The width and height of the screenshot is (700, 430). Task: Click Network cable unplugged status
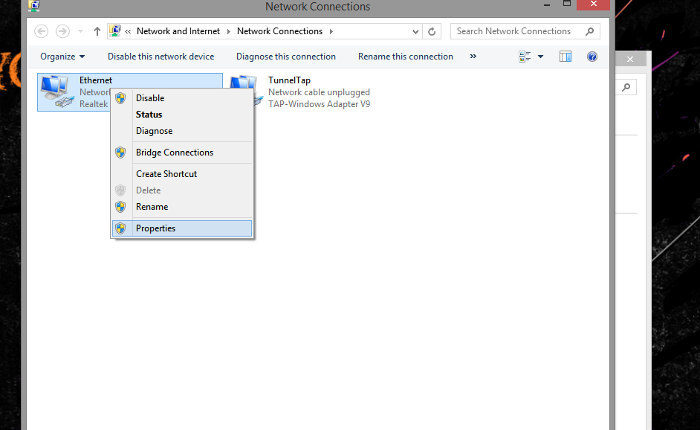tap(319, 92)
